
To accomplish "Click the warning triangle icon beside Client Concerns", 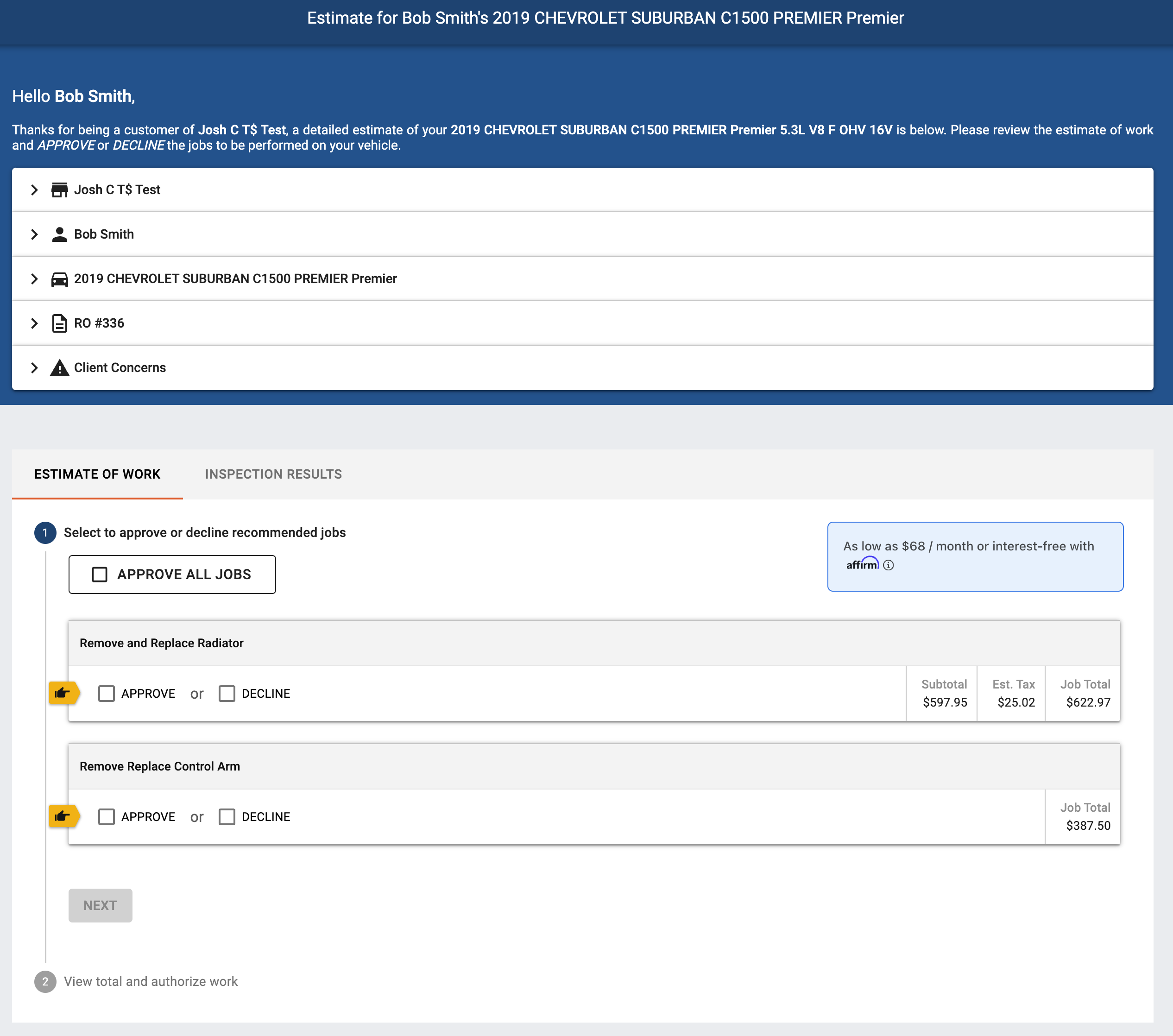I will click(59, 368).
